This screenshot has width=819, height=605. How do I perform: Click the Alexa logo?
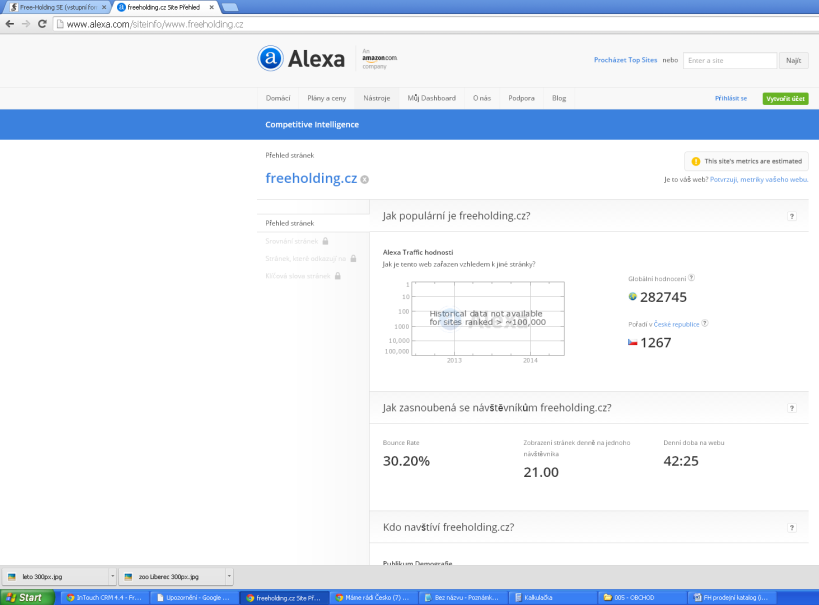[x=301, y=59]
